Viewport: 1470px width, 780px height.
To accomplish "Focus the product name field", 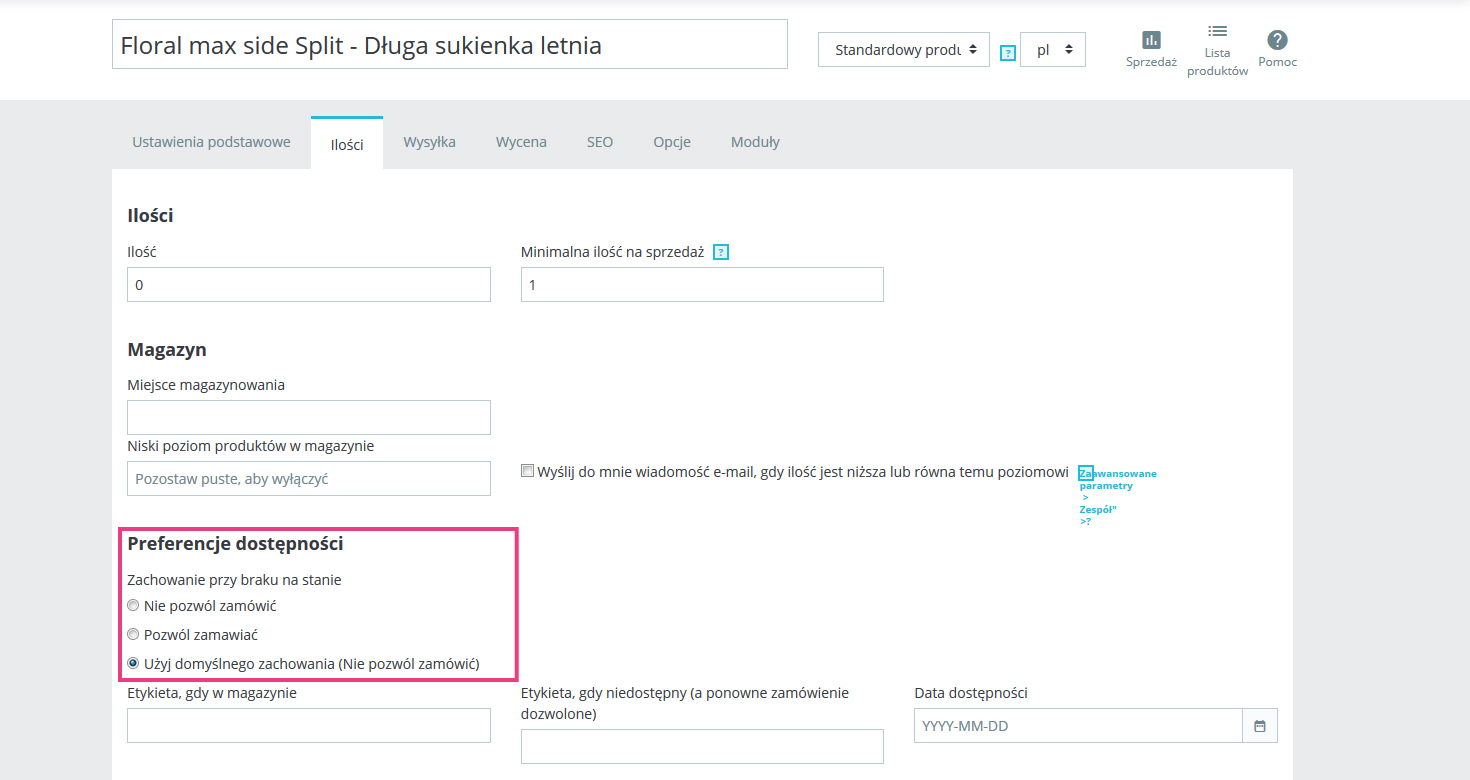I will (449, 45).
